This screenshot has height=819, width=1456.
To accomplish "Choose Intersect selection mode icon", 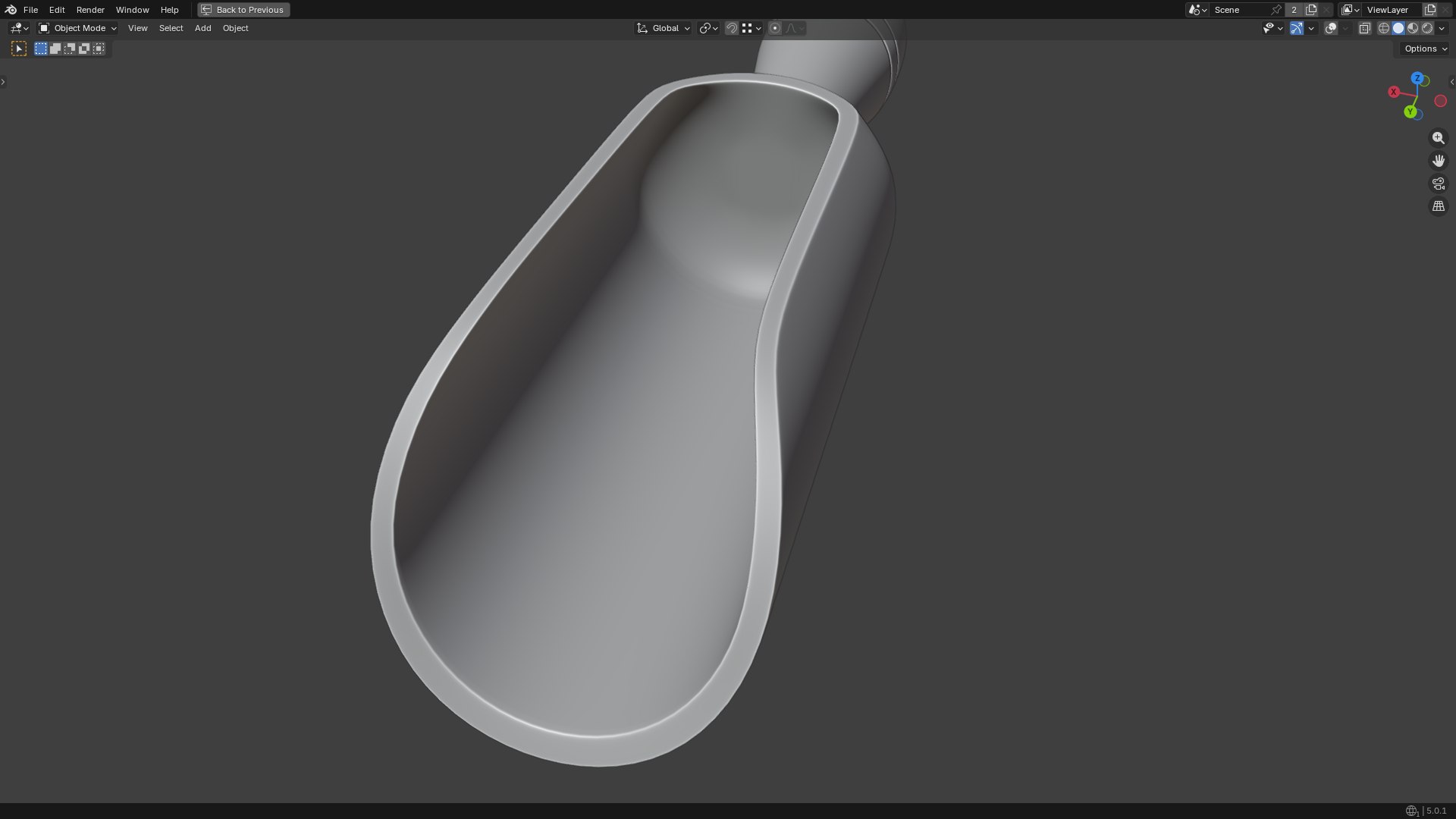I will (99, 49).
